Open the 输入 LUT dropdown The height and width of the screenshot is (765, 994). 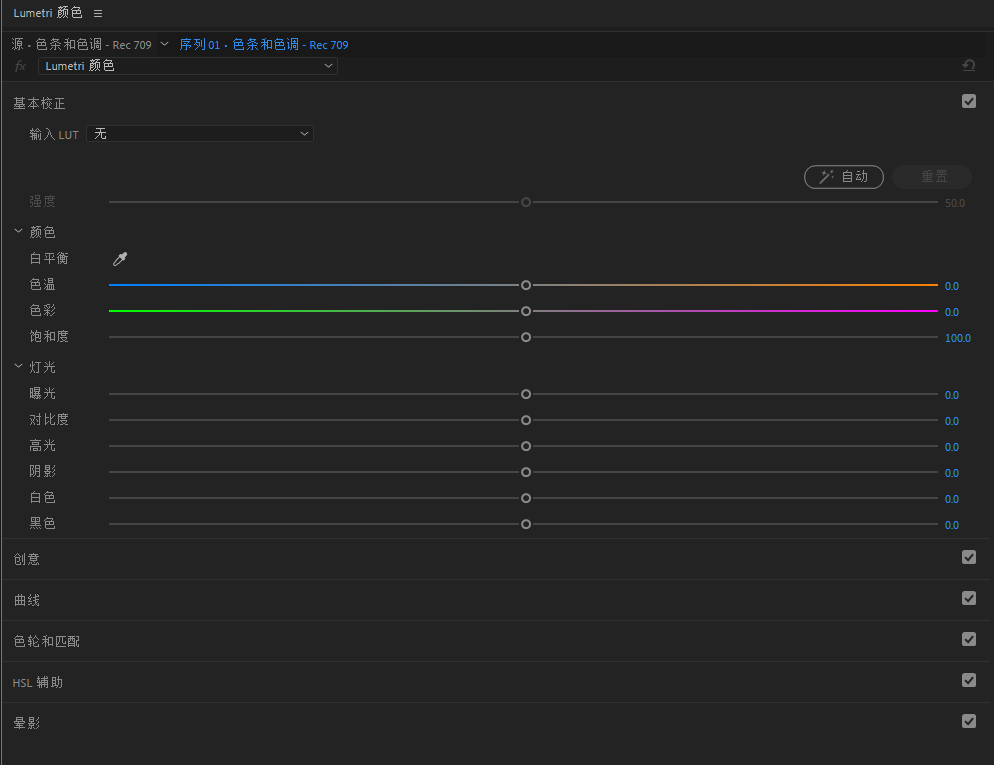[x=200, y=133]
